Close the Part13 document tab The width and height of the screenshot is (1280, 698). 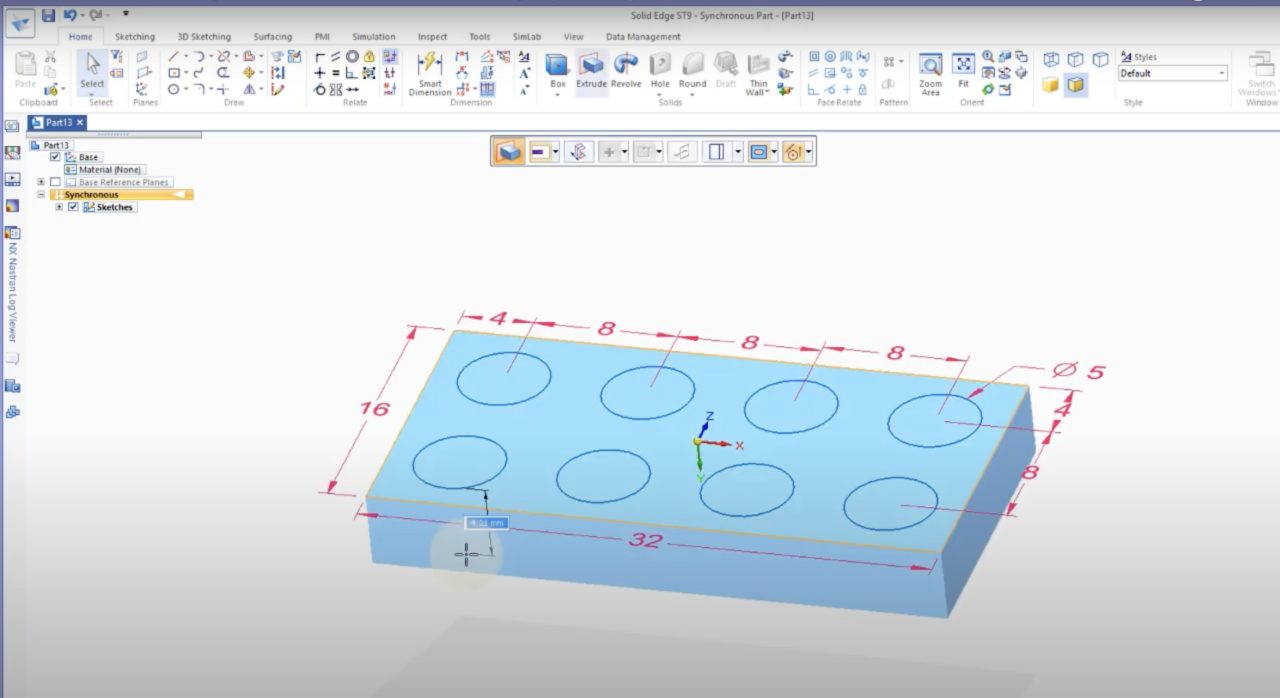(80, 122)
